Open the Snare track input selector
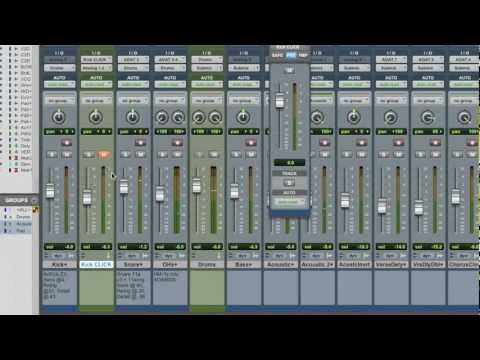The height and width of the screenshot is (360, 480). pyautogui.click(x=133, y=60)
